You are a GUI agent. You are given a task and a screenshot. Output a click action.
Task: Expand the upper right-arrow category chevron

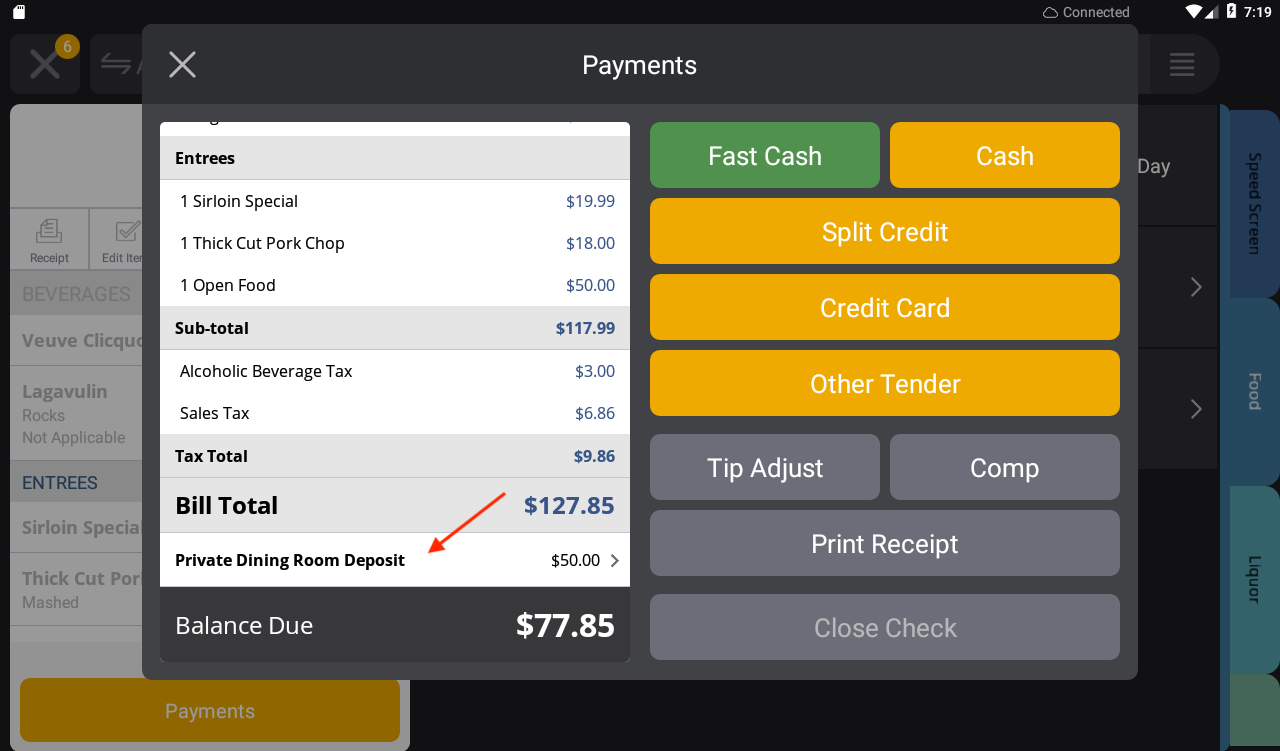click(1196, 287)
